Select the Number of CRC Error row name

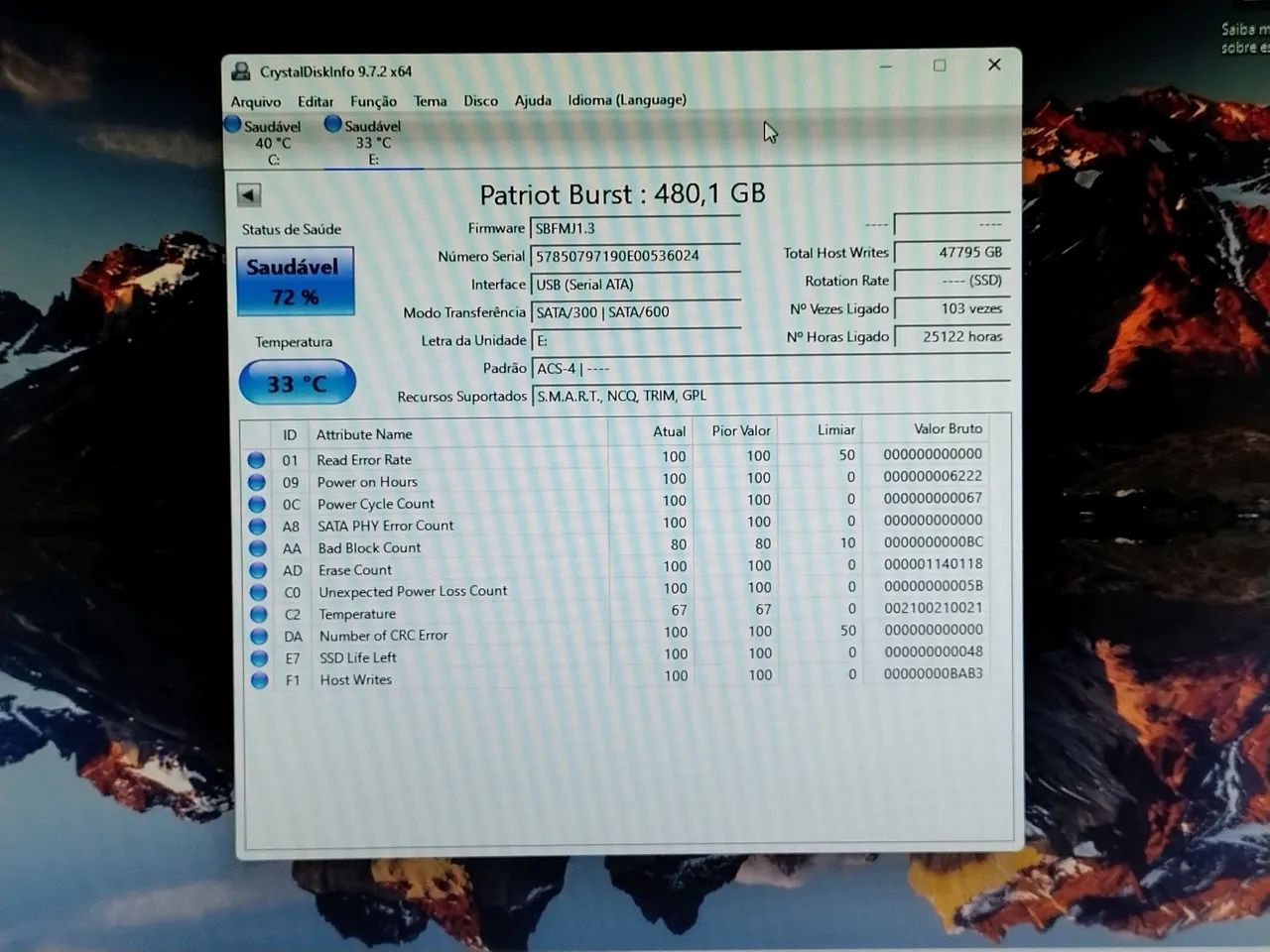click(384, 636)
